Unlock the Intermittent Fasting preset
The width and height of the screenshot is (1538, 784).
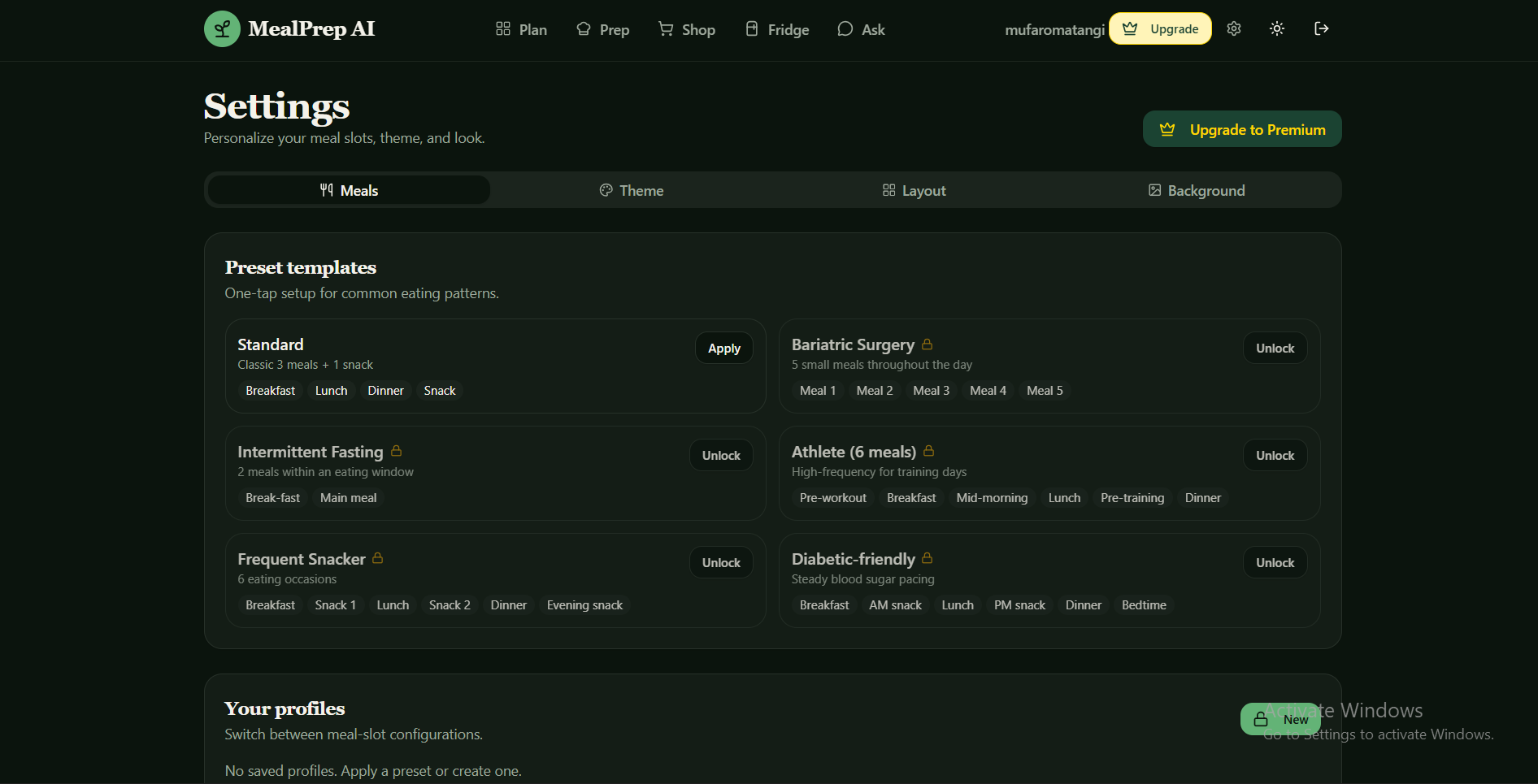721,455
